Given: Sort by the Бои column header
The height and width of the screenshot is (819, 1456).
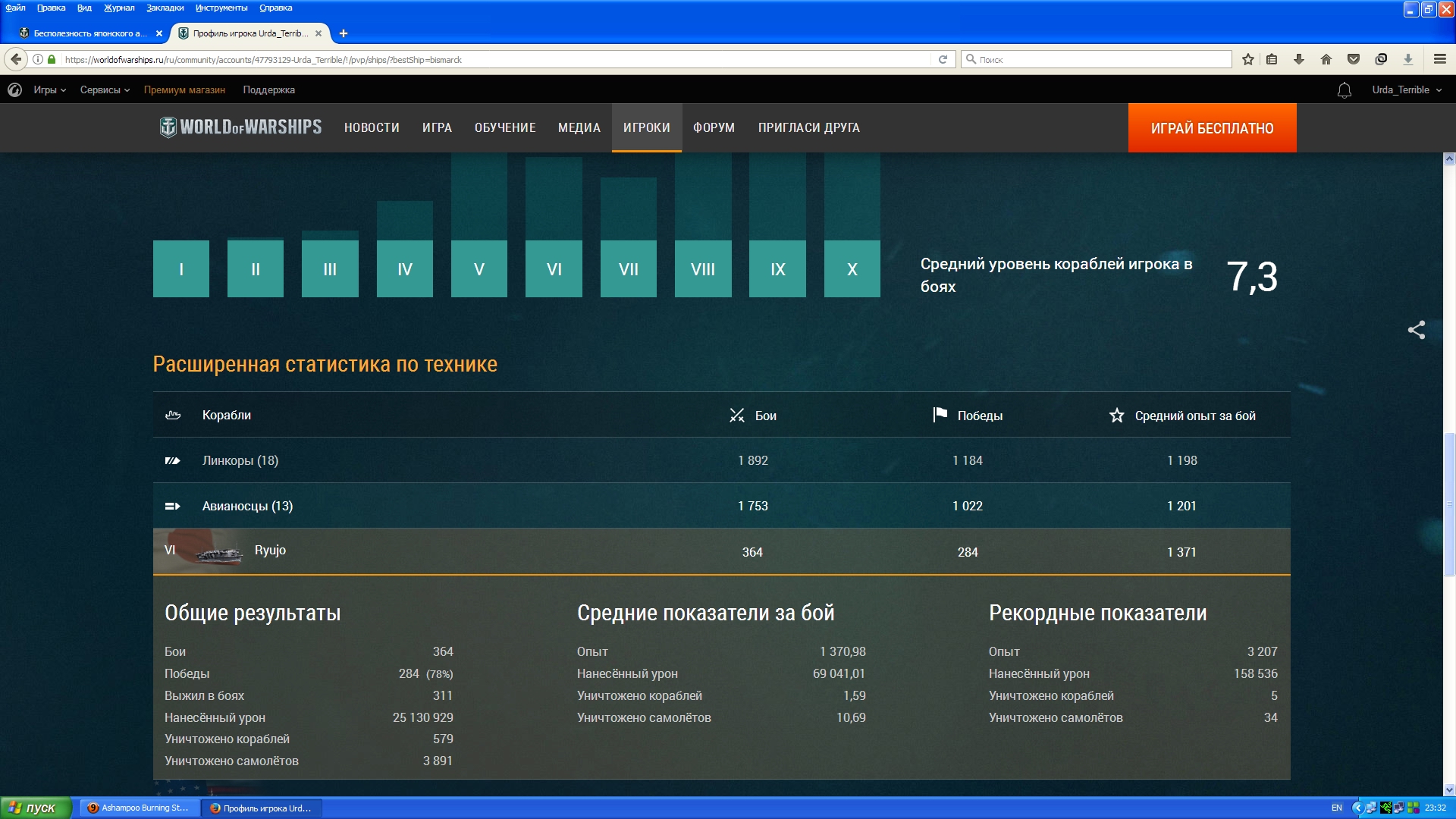Looking at the screenshot, I should (753, 416).
